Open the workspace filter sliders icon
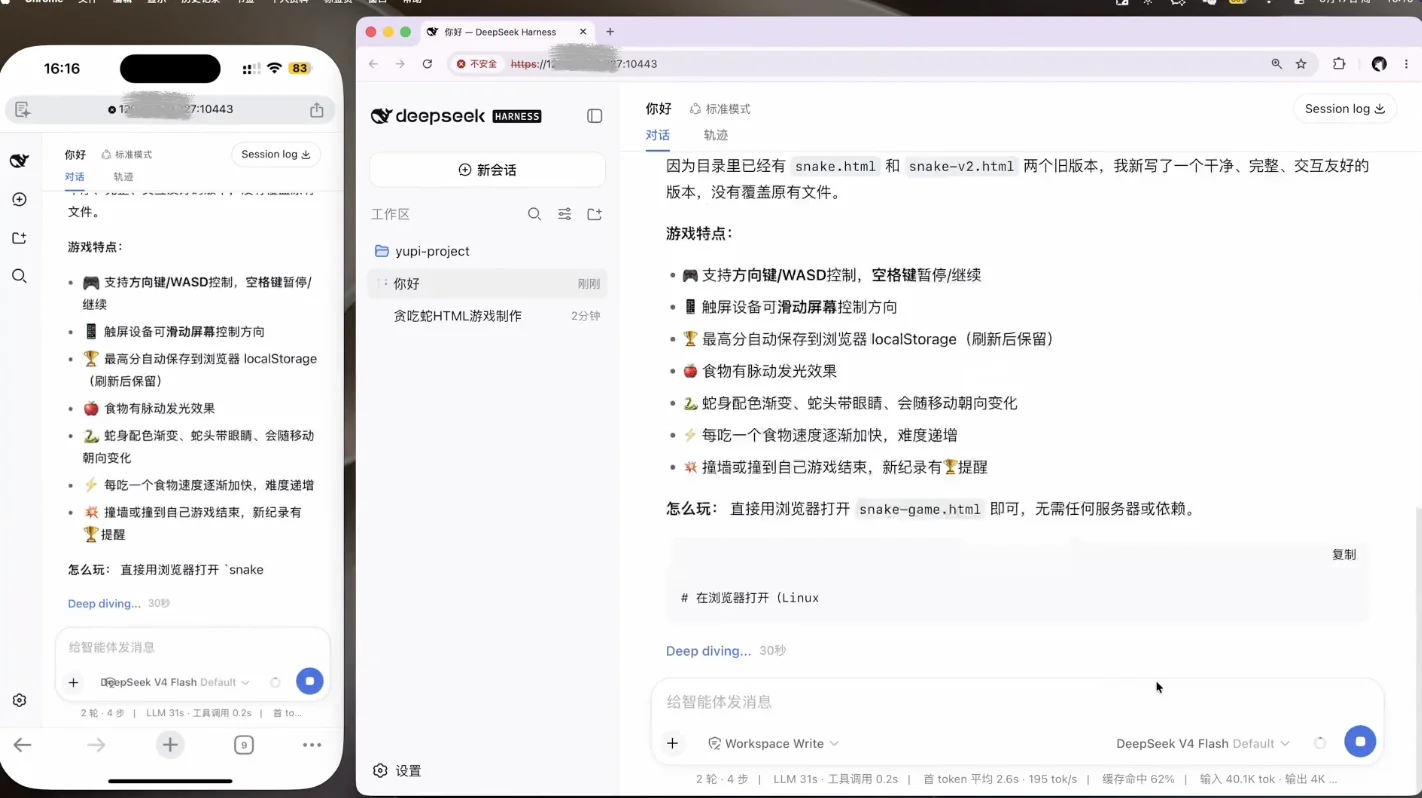Viewport: 1422px width, 798px height. (x=565, y=214)
